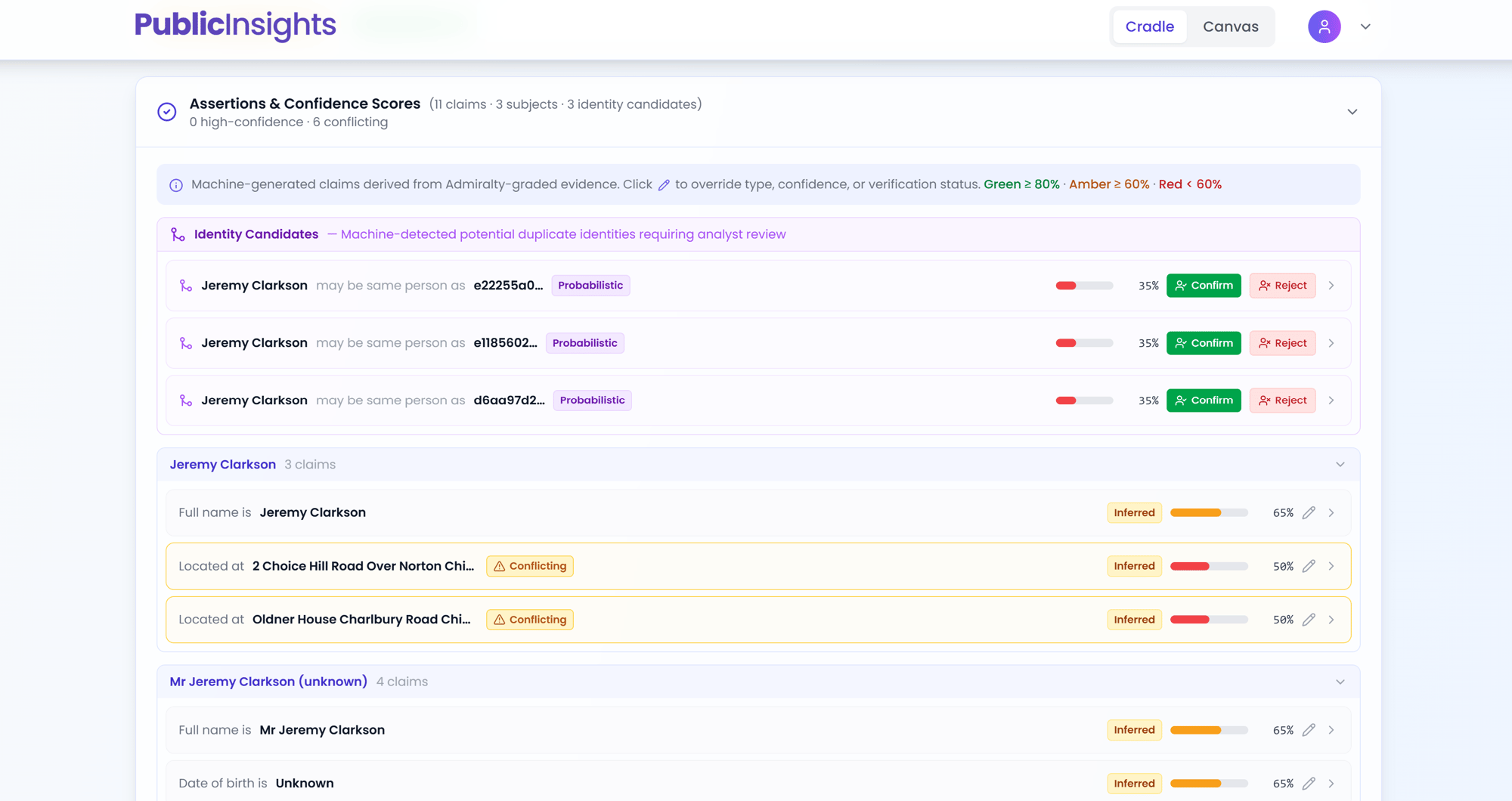Reject identity match with d6aa97d2
This screenshot has width=1512, height=801.
1283,400
